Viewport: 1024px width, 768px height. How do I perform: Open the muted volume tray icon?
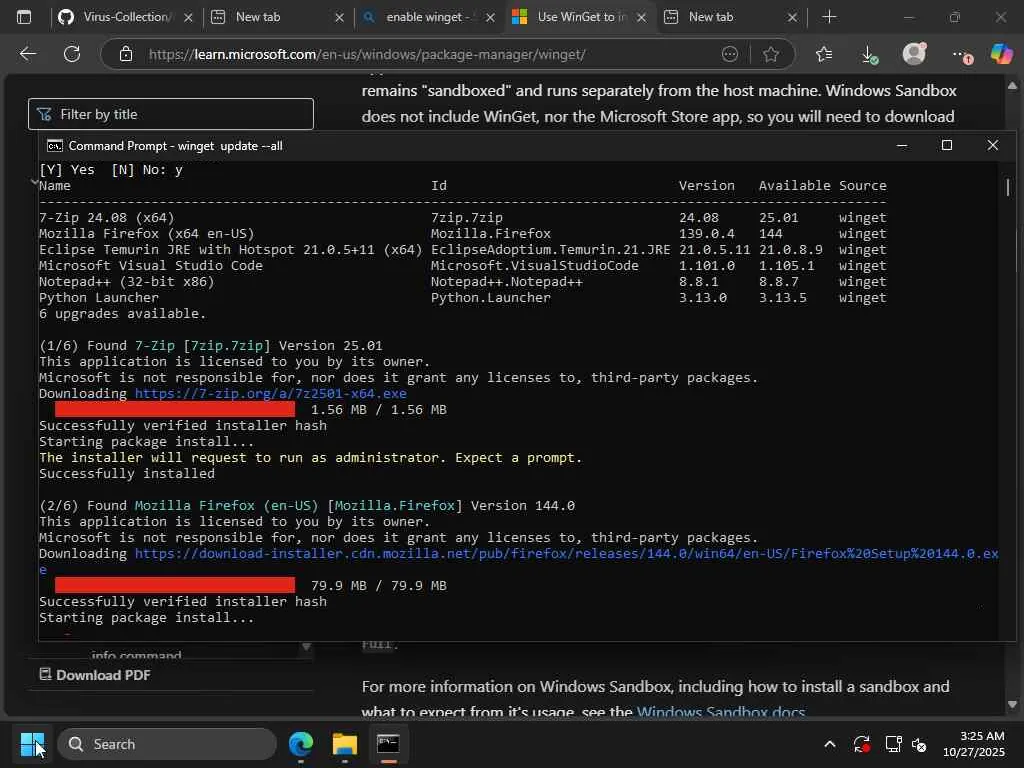(x=919, y=744)
